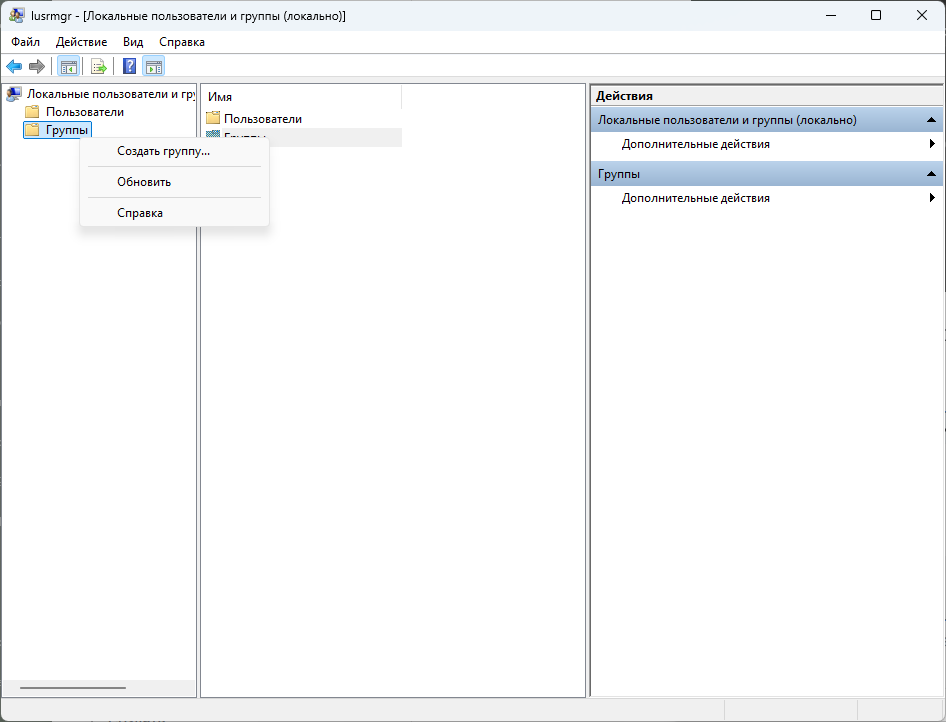Viewport: 946px width, 722px height.
Task: Click the Пользователи folder icon in tree
Action: click(x=32, y=112)
